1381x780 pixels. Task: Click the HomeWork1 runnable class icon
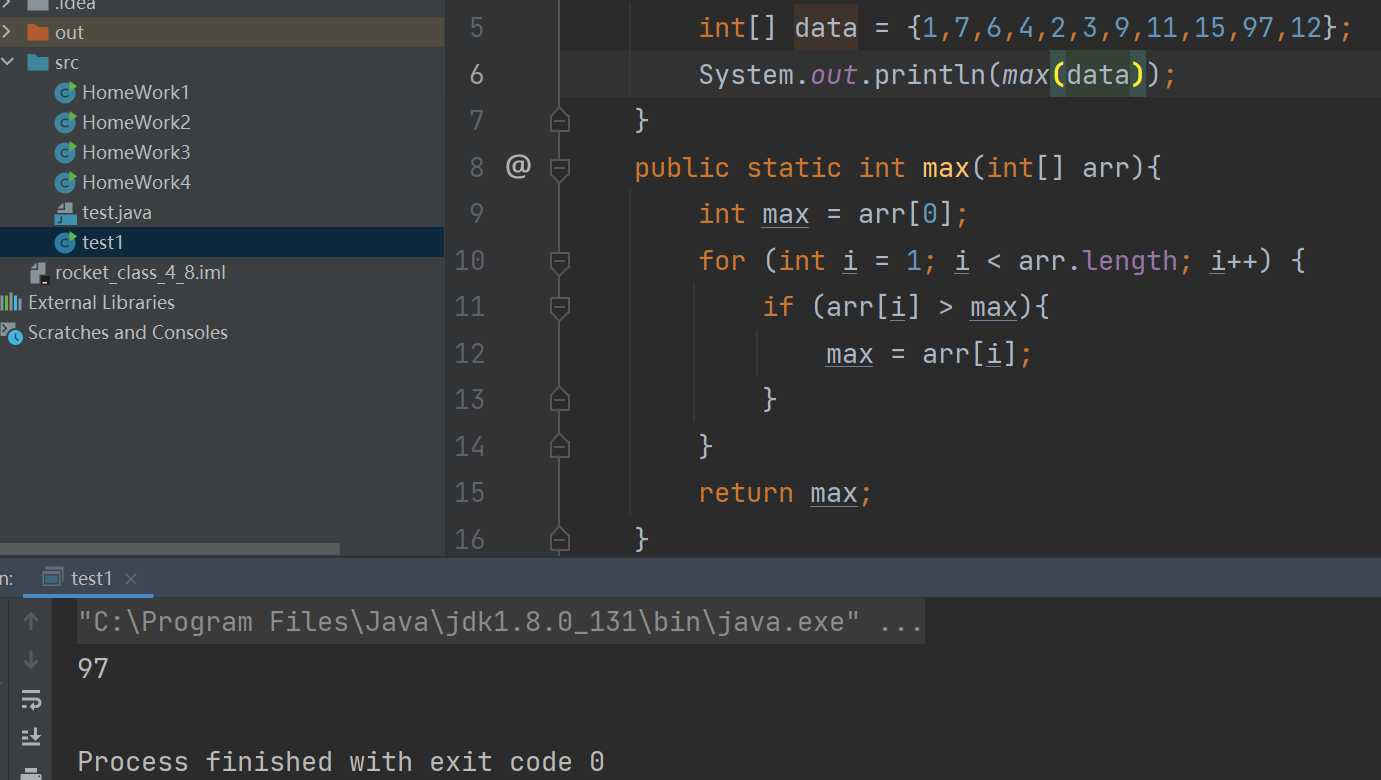click(66, 92)
